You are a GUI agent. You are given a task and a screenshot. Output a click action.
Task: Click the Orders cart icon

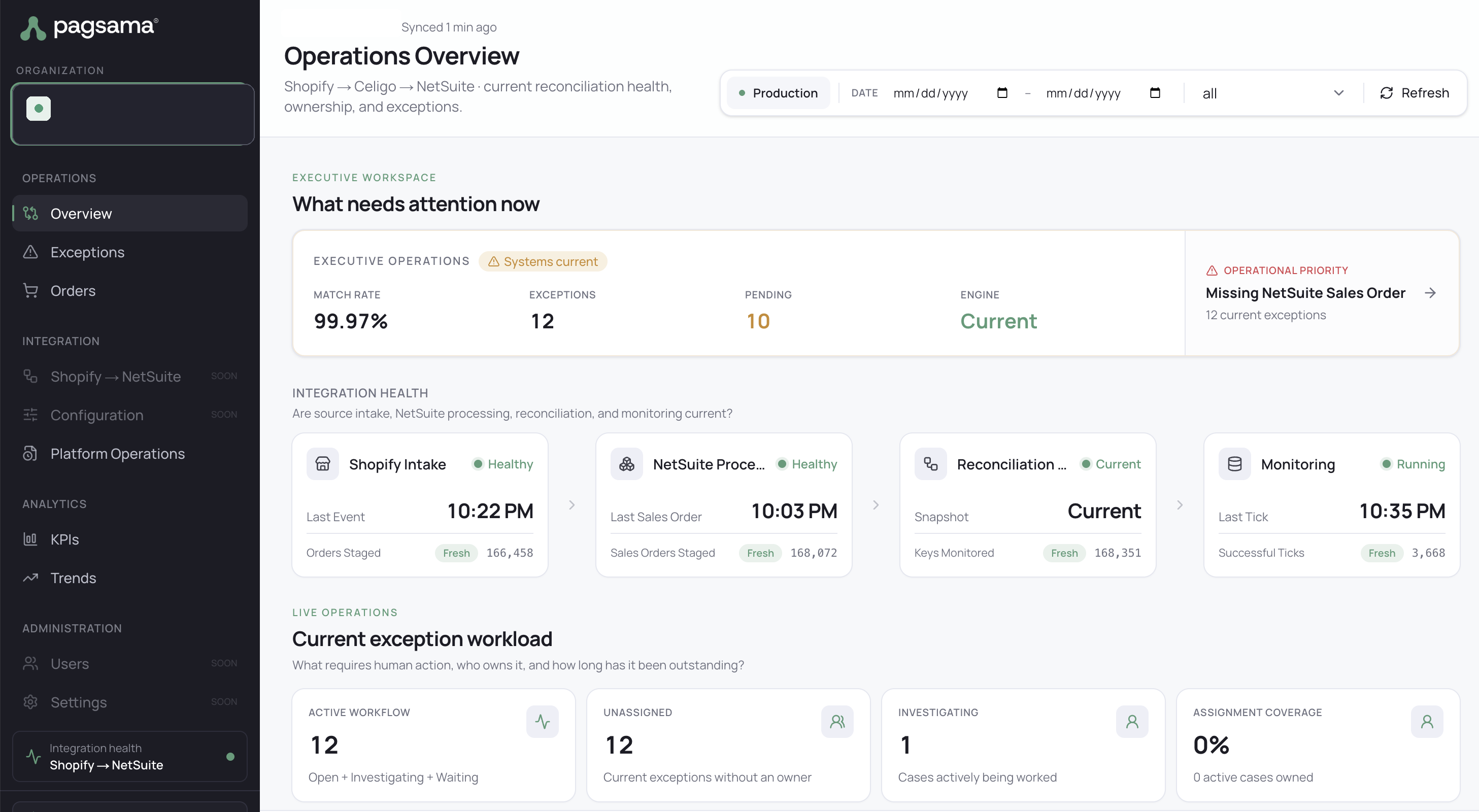point(30,290)
